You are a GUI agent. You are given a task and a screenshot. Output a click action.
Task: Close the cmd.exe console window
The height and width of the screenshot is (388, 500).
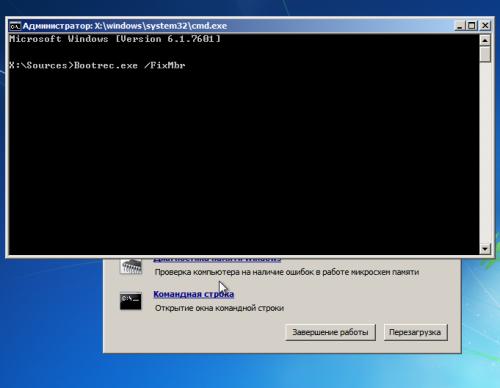tap(485, 26)
